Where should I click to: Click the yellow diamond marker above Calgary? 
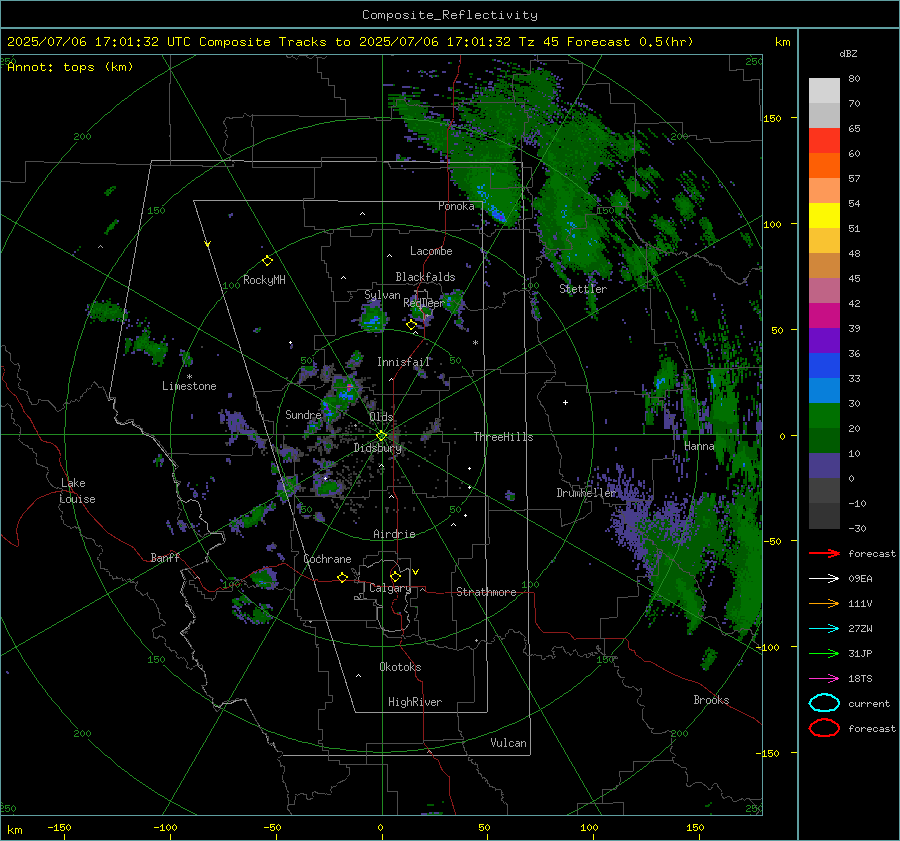coord(395,576)
